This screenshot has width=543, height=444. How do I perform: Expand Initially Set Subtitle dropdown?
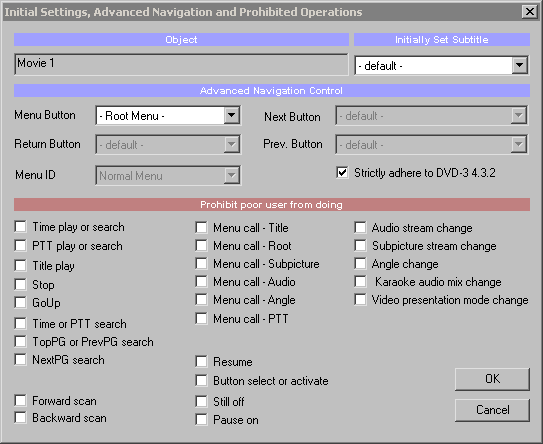519,65
